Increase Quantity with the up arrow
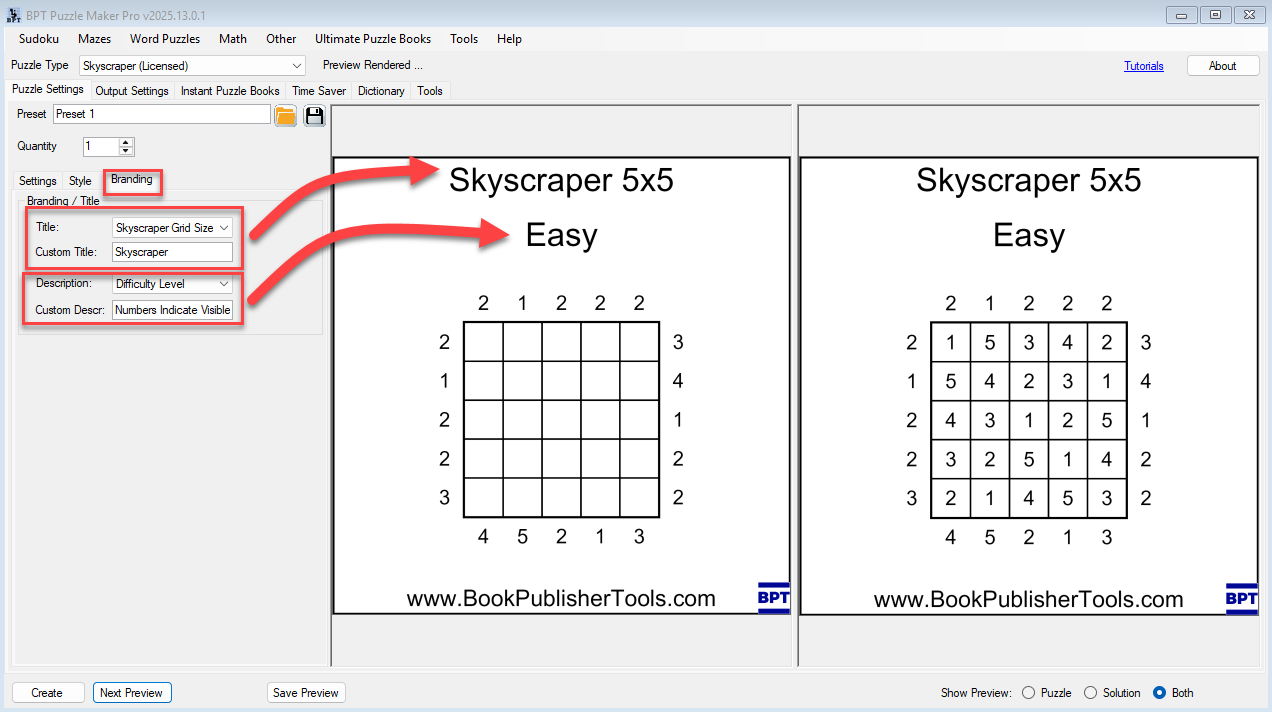The width and height of the screenshot is (1272, 712). pyautogui.click(x=126, y=142)
